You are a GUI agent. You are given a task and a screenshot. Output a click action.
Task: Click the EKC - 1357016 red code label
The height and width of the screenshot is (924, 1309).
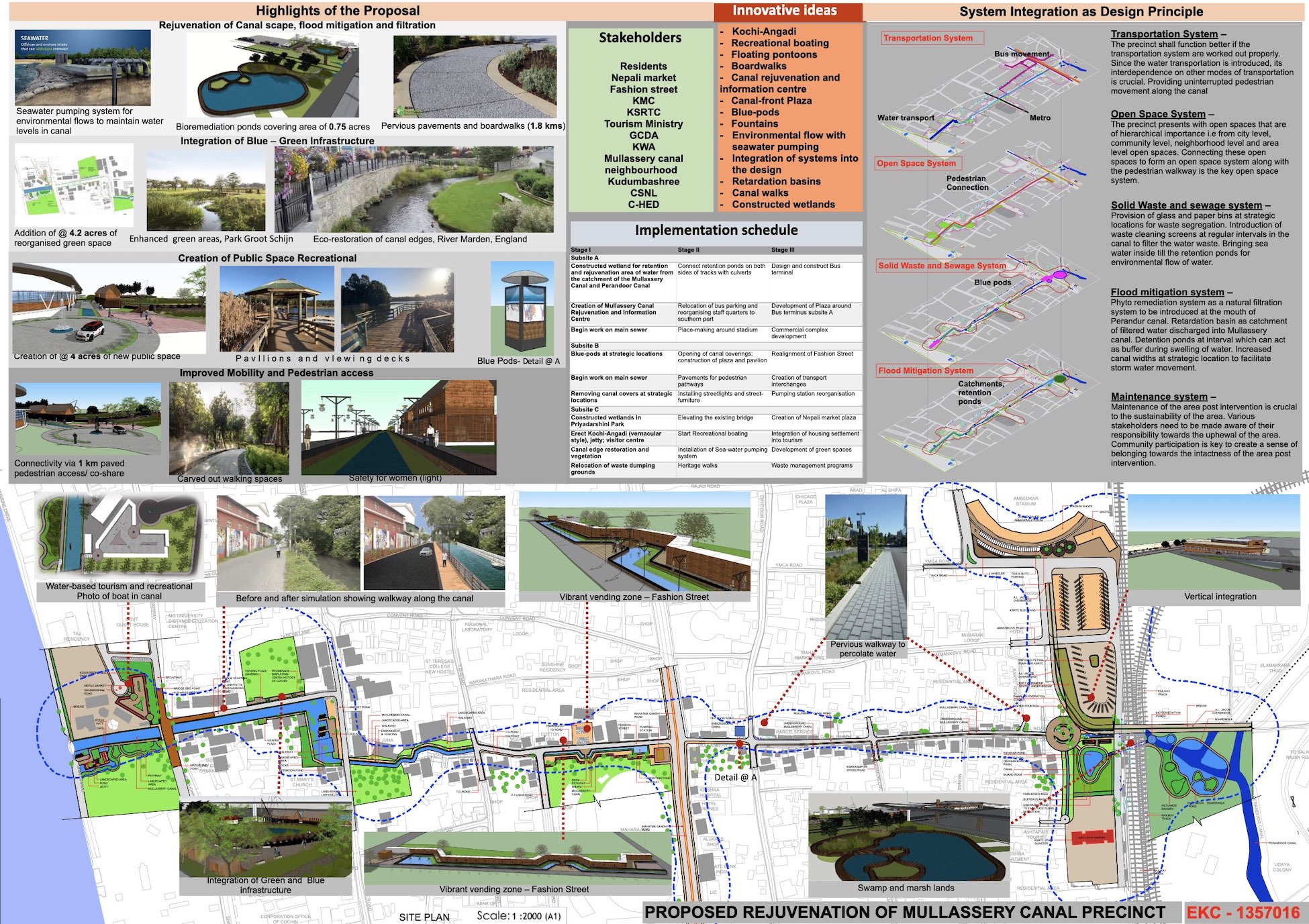pos(1244,913)
